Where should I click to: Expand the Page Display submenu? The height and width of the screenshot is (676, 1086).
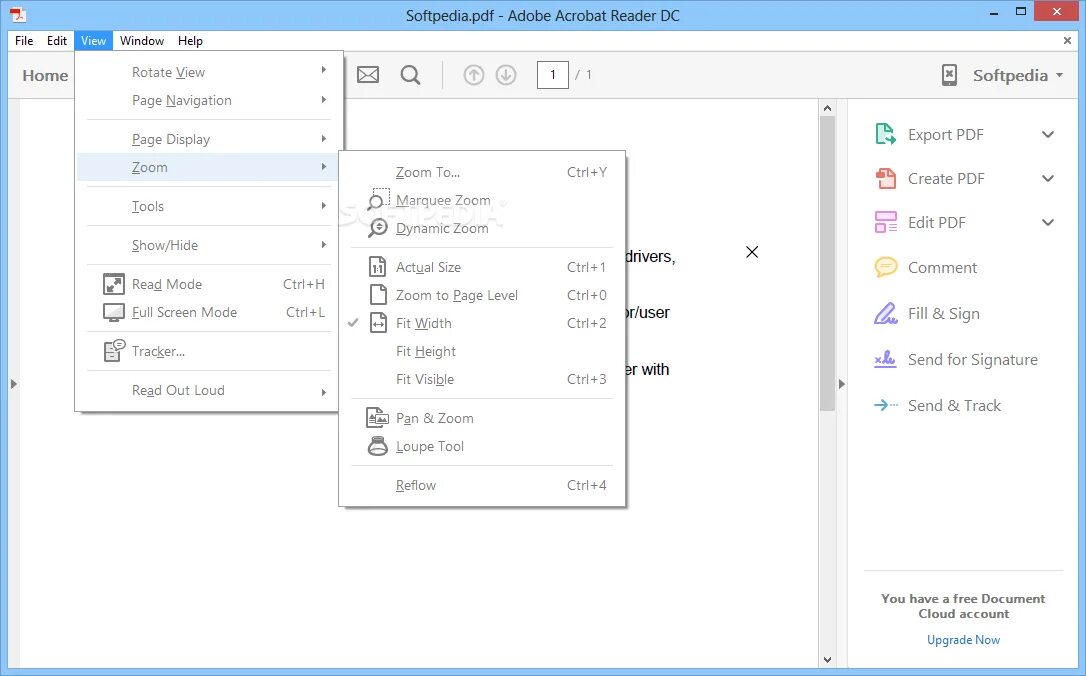tap(206, 139)
